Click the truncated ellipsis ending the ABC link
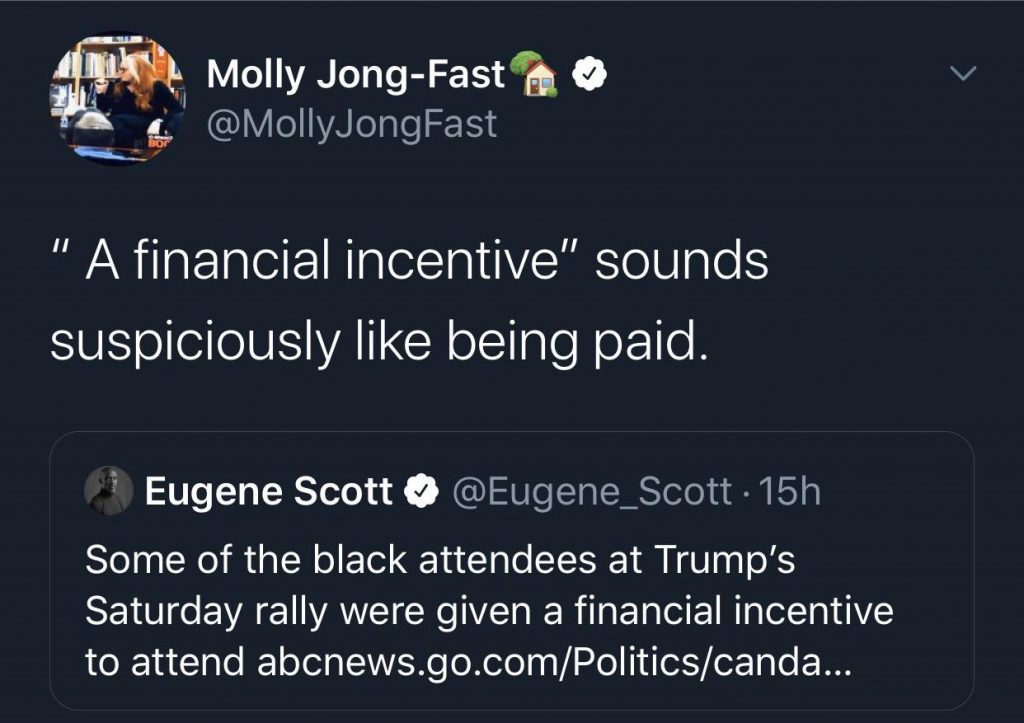Image resolution: width=1024 pixels, height=723 pixels. pos(837,663)
